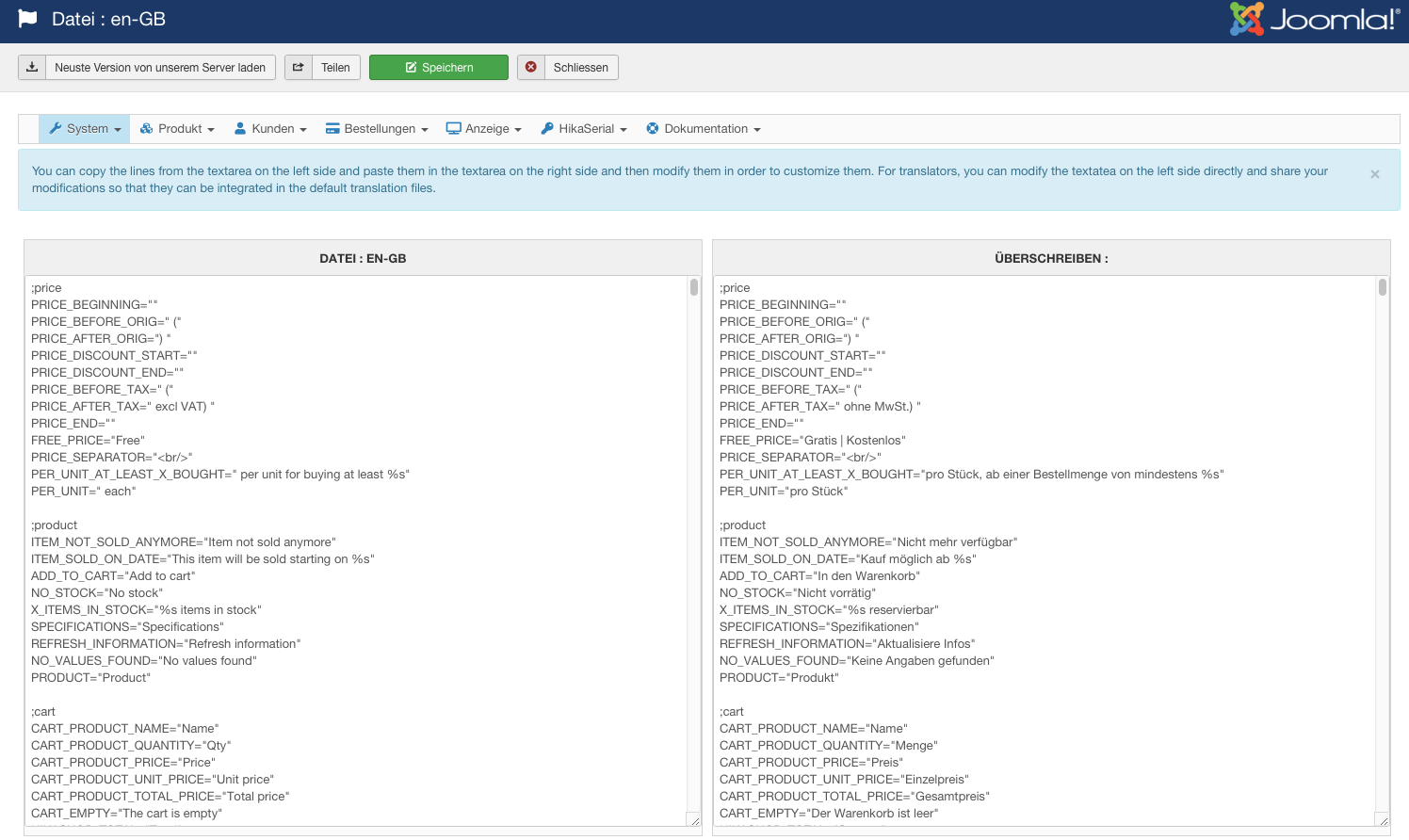This screenshot has width=1409, height=840.
Task: Click the Teilen button
Action: pos(335,68)
